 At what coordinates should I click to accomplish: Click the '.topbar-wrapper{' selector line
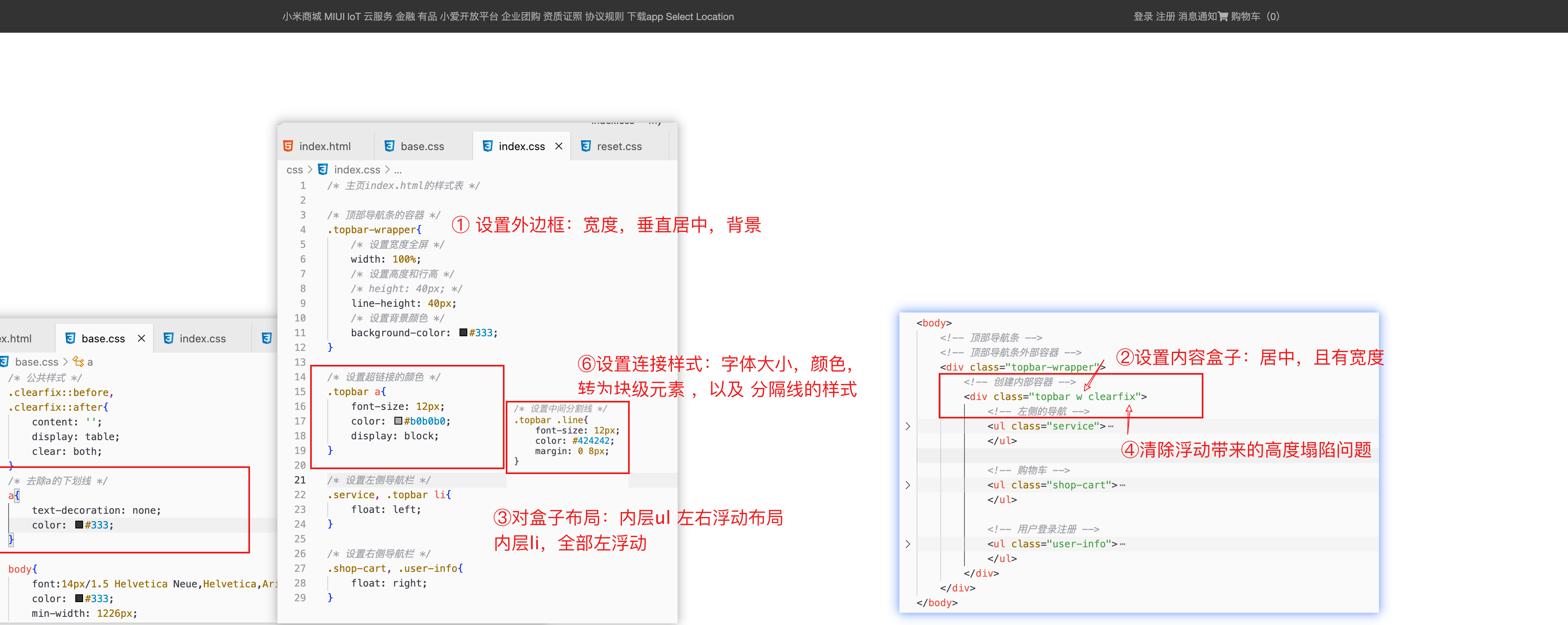click(374, 230)
